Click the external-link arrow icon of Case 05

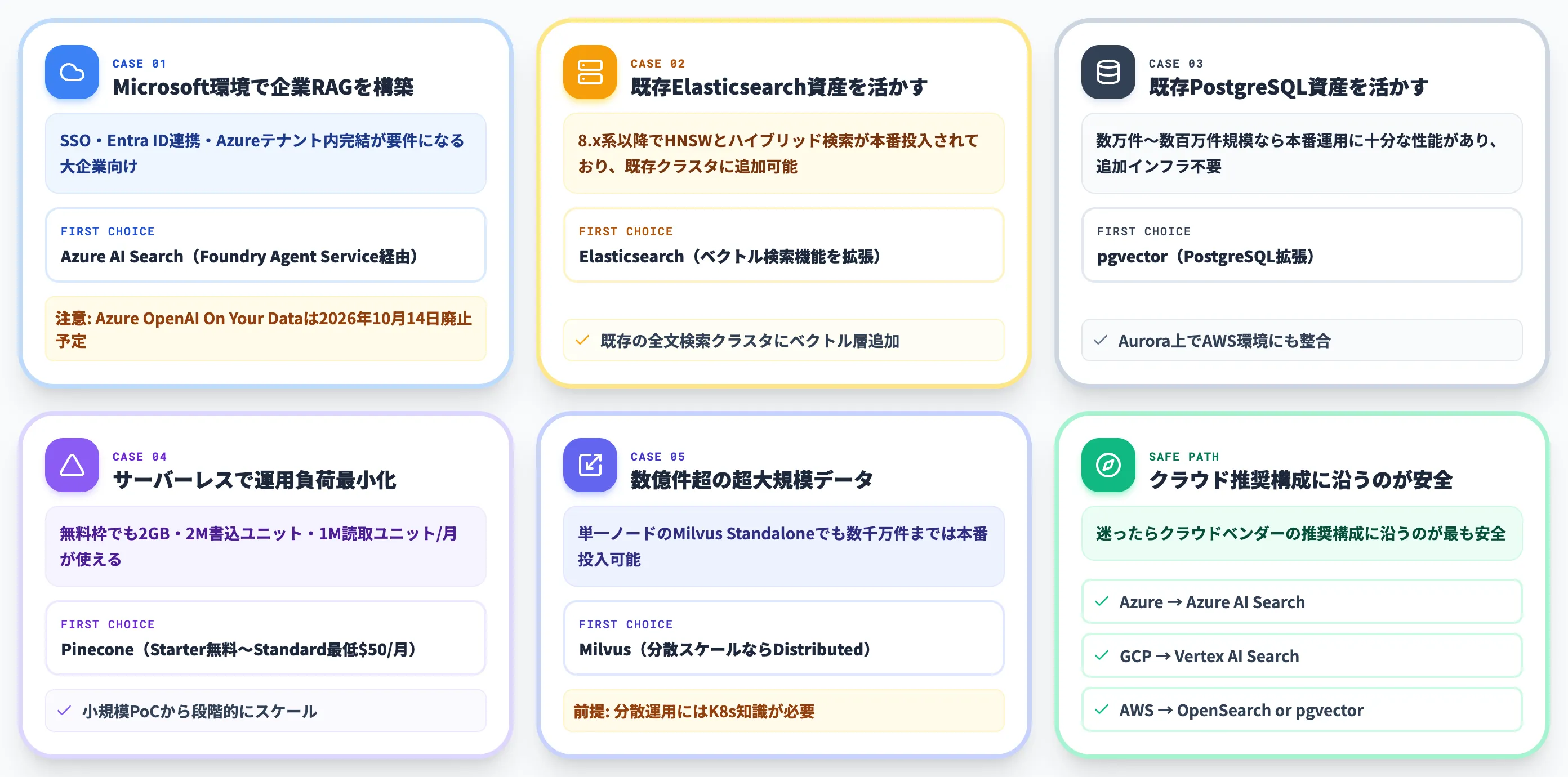click(x=590, y=465)
